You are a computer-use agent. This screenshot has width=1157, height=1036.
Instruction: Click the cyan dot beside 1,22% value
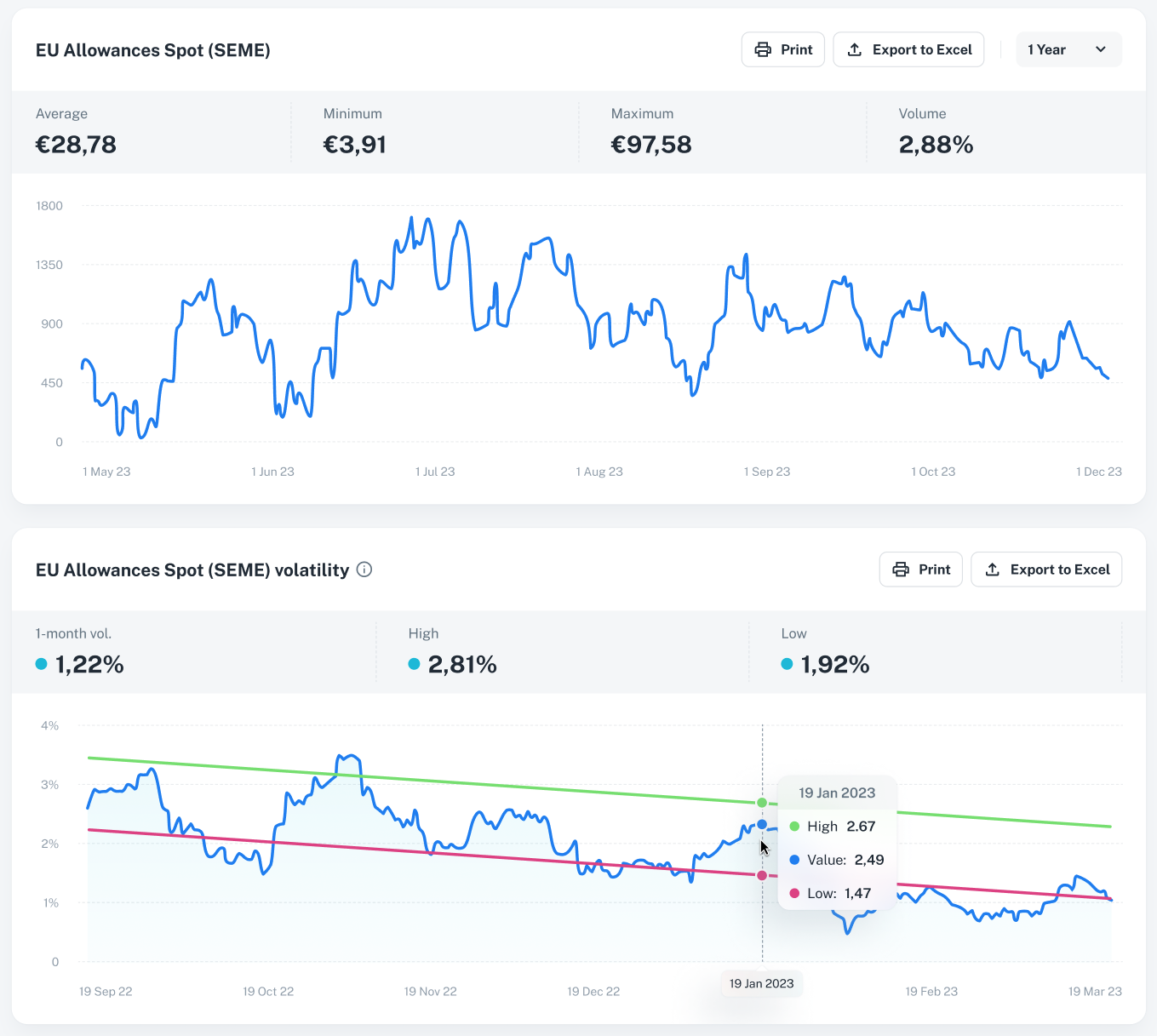pos(41,664)
